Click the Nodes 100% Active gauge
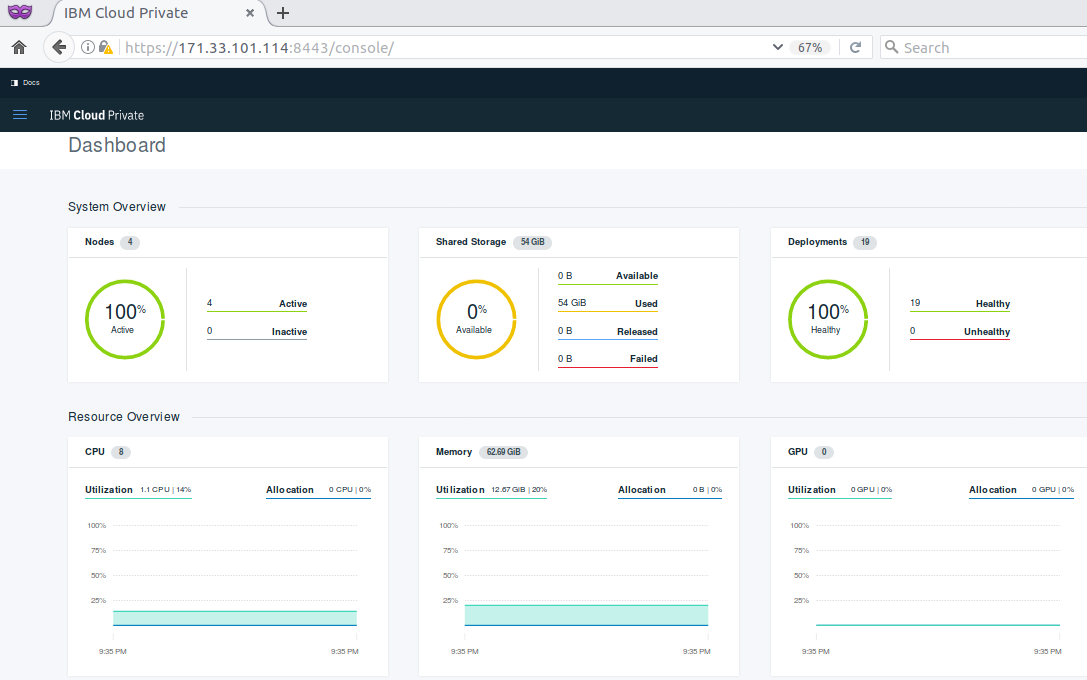This screenshot has height=680, width=1087. [125, 319]
